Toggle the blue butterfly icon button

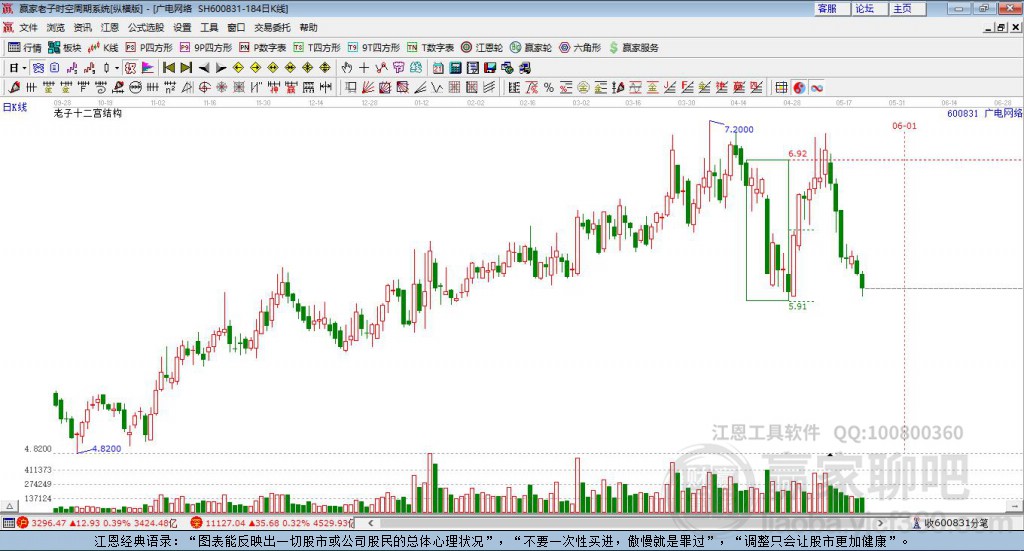click(x=39, y=68)
